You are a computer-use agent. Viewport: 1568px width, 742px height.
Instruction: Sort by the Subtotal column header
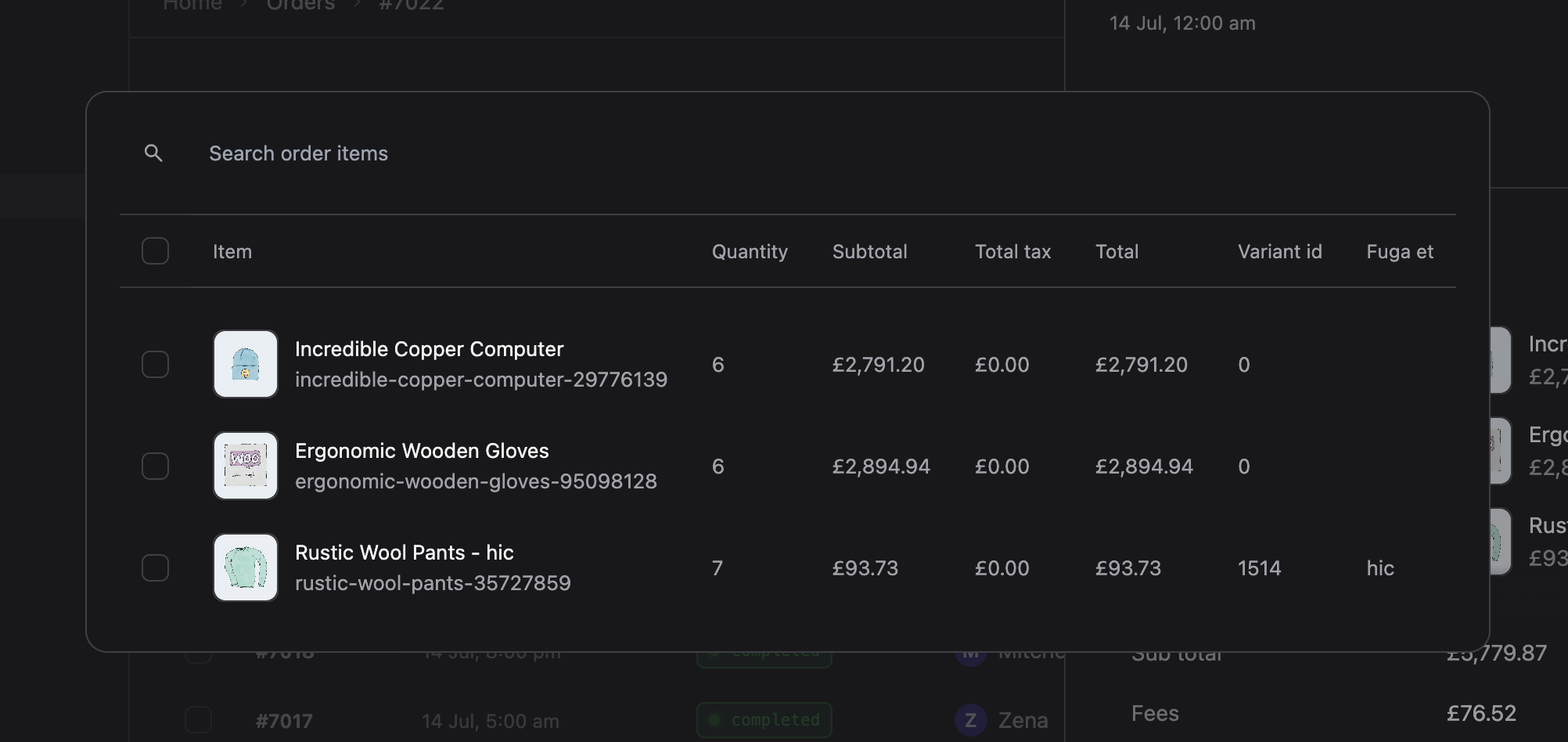pos(869,251)
